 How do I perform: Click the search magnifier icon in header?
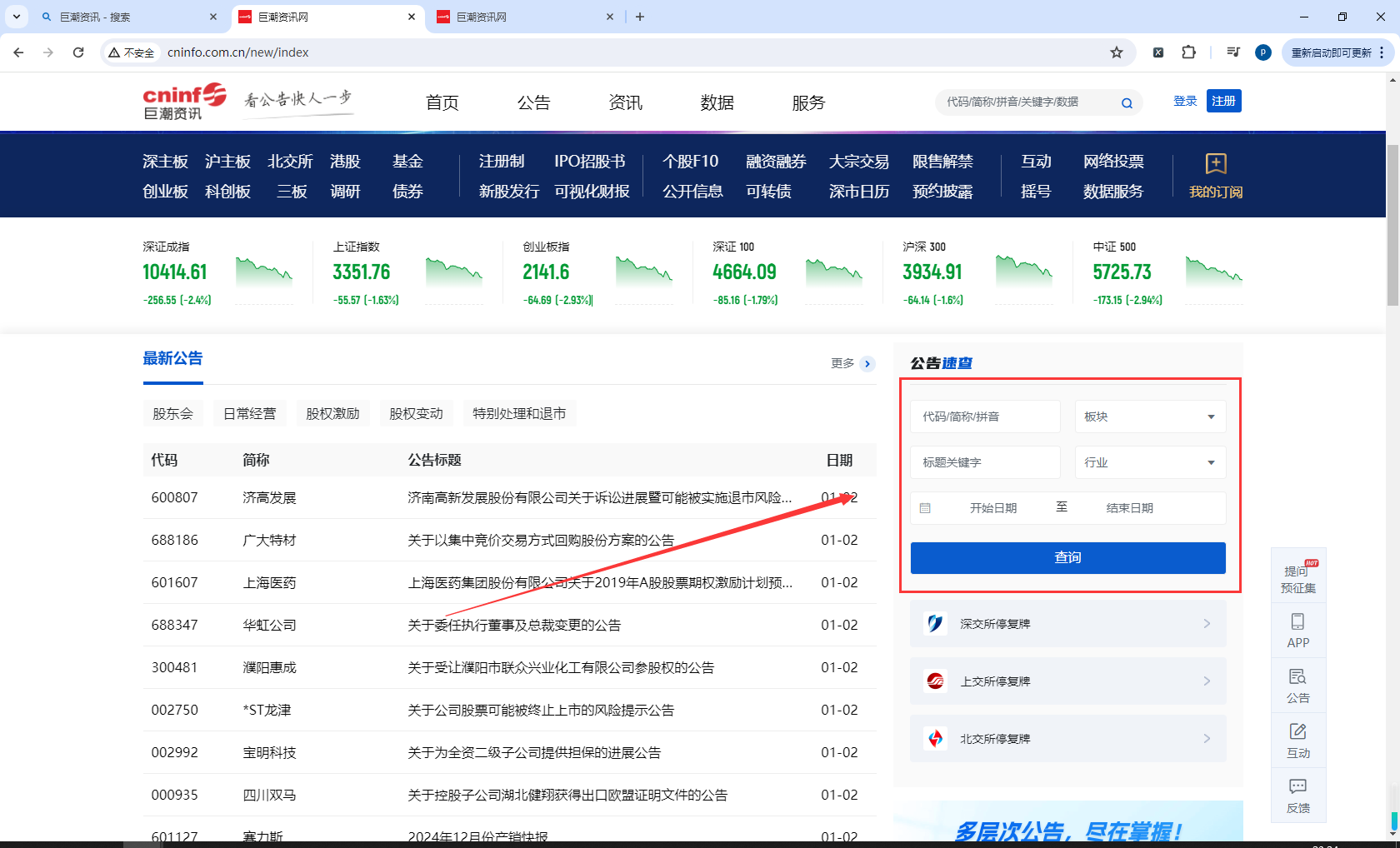click(1127, 103)
